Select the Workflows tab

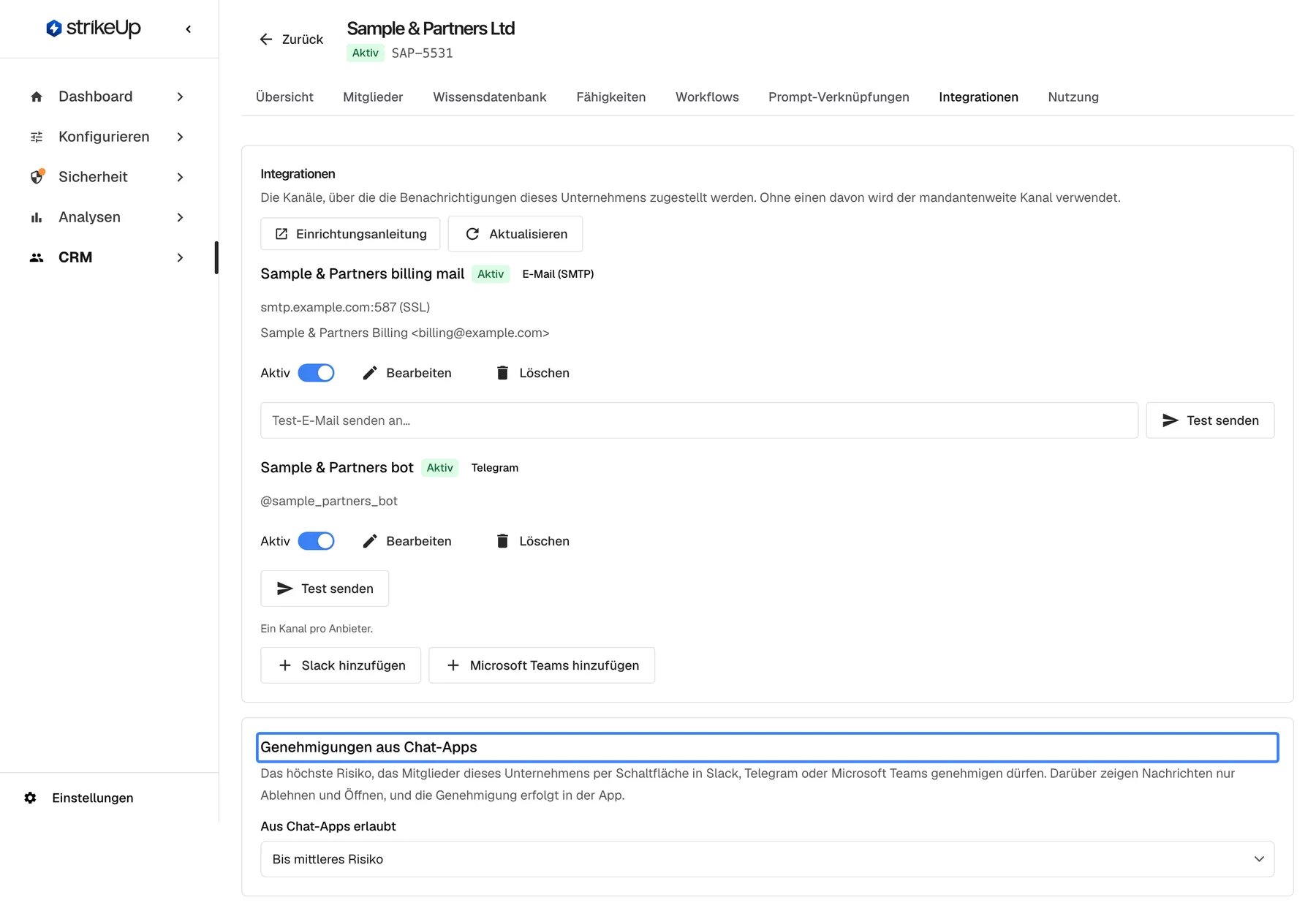(707, 97)
